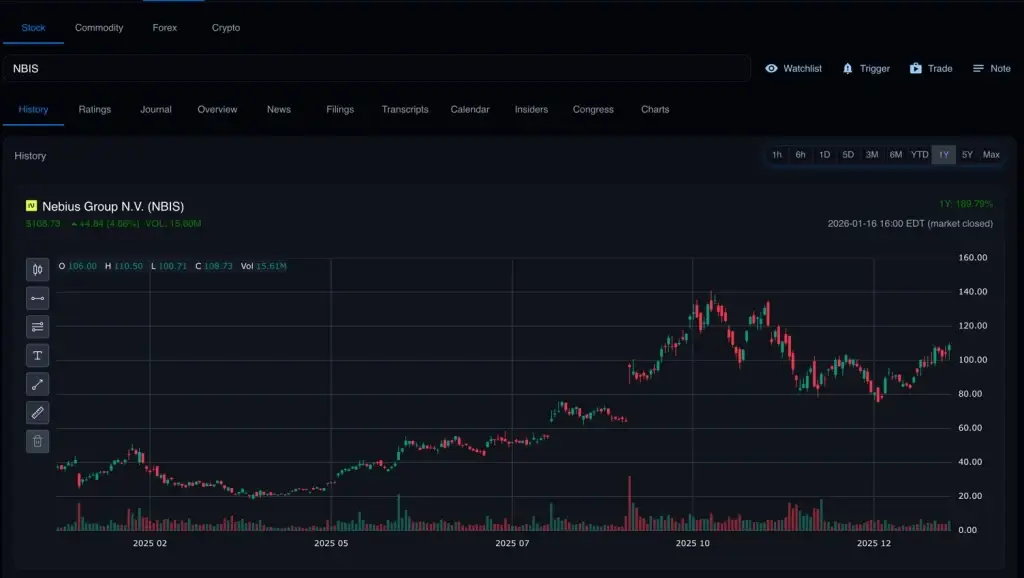This screenshot has width=1024, height=578.
Task: Click the NBIS ticker search field
Action: pyautogui.click(x=380, y=68)
